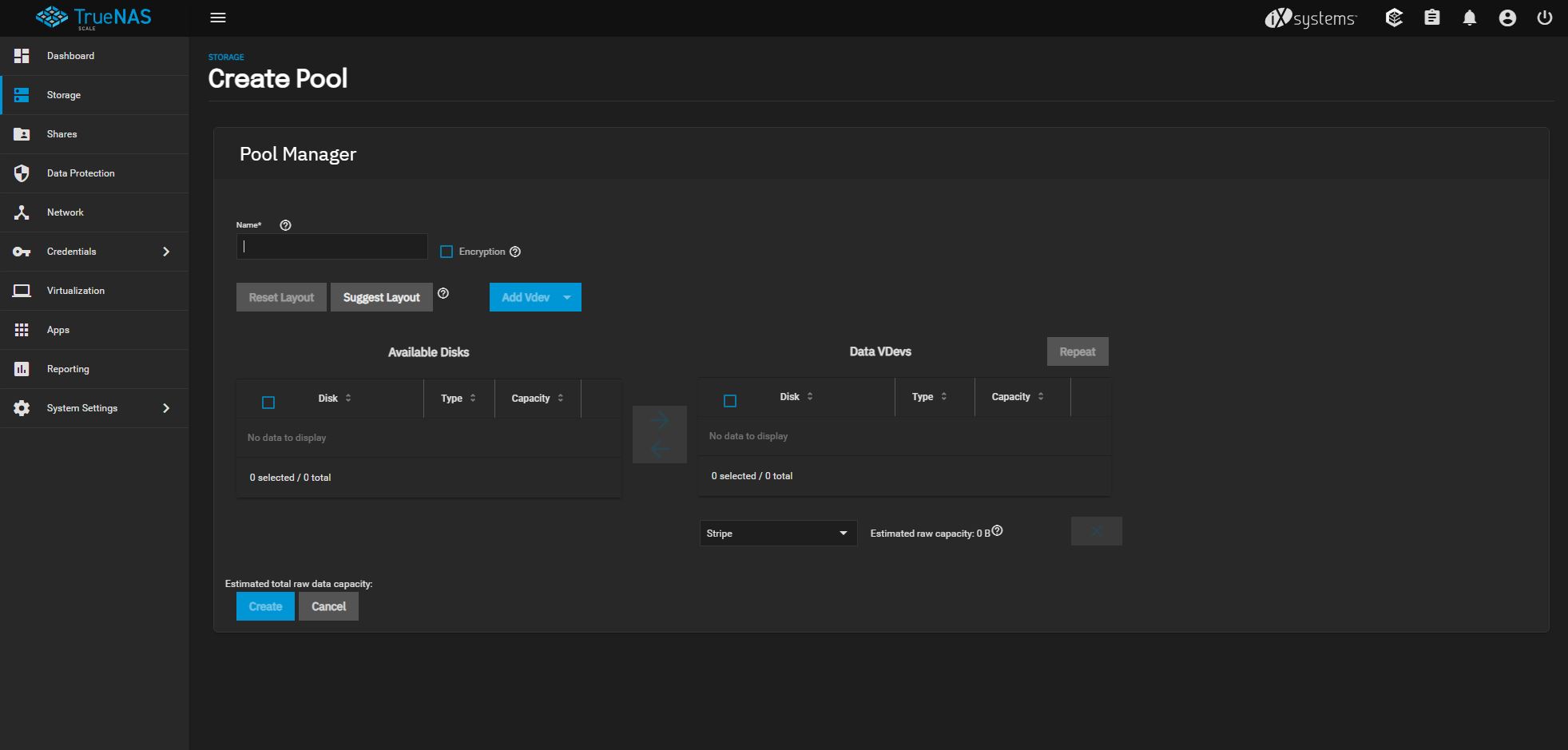
Task: Select all in Available Disks table
Action: tap(268, 403)
